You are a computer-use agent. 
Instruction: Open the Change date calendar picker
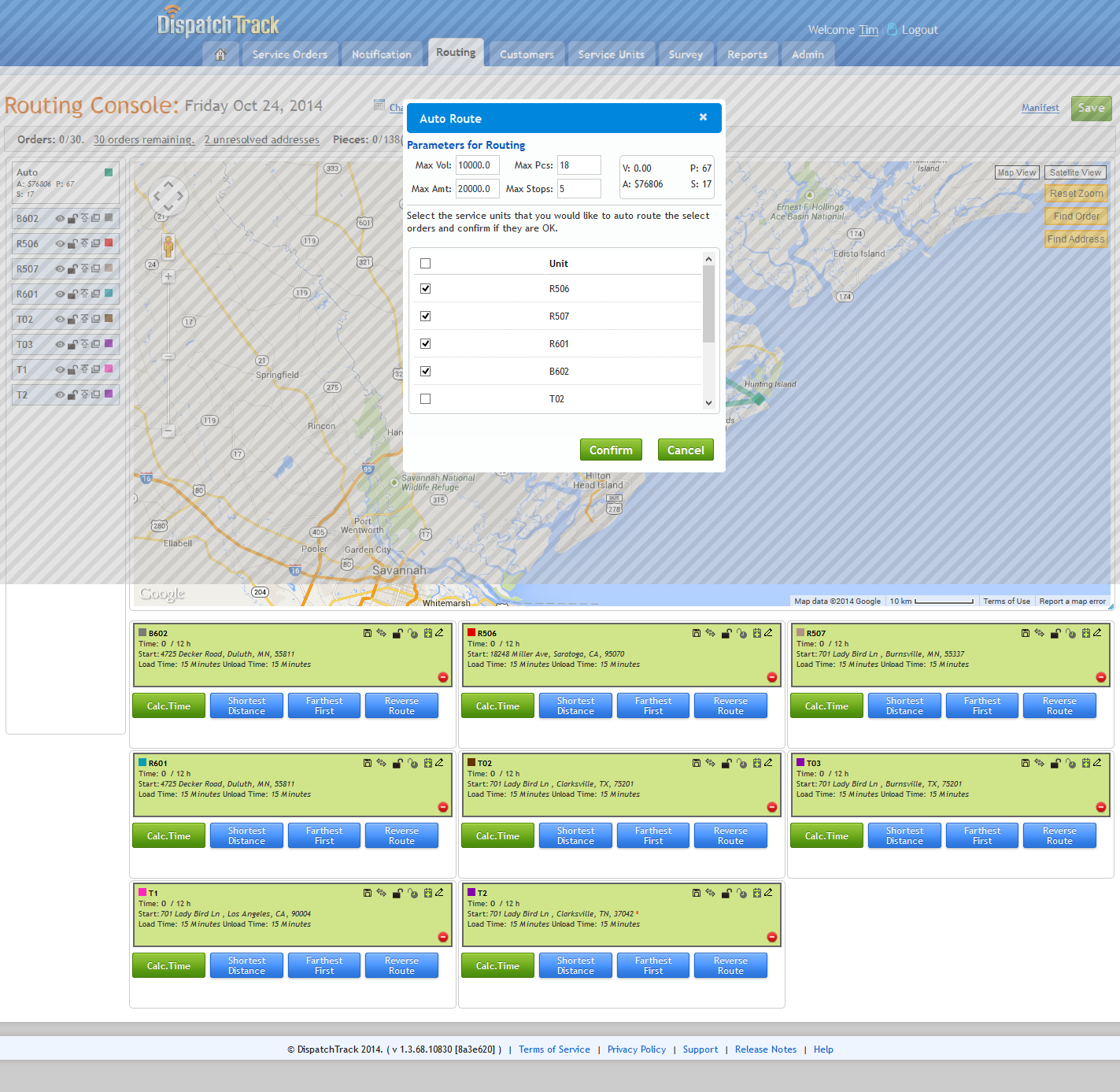pos(380,105)
